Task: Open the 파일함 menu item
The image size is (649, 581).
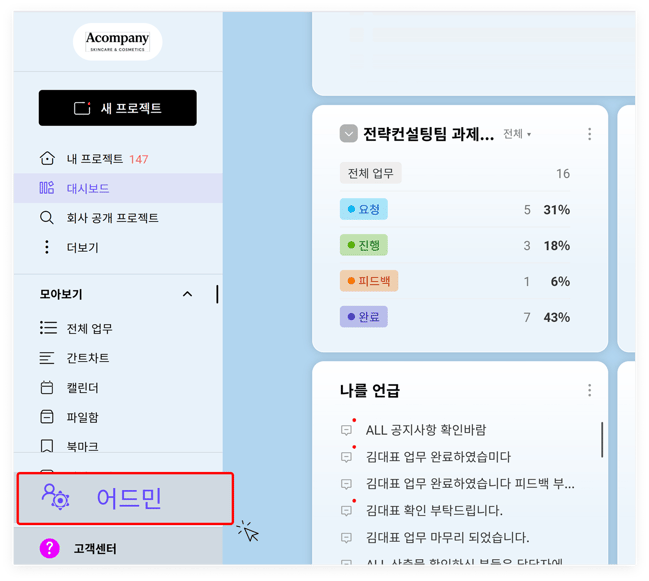Action: pyautogui.click(x=82, y=417)
